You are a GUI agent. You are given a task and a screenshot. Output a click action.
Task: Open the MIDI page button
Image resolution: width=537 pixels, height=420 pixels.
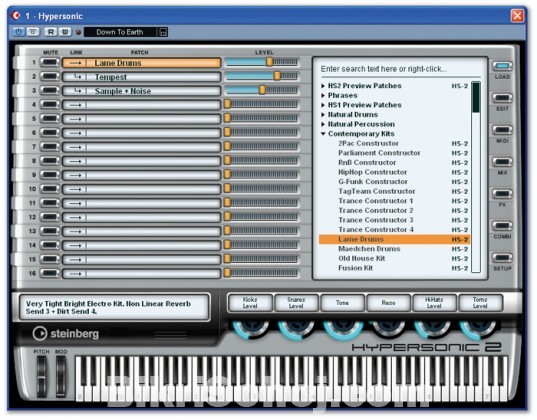pyautogui.click(x=502, y=130)
